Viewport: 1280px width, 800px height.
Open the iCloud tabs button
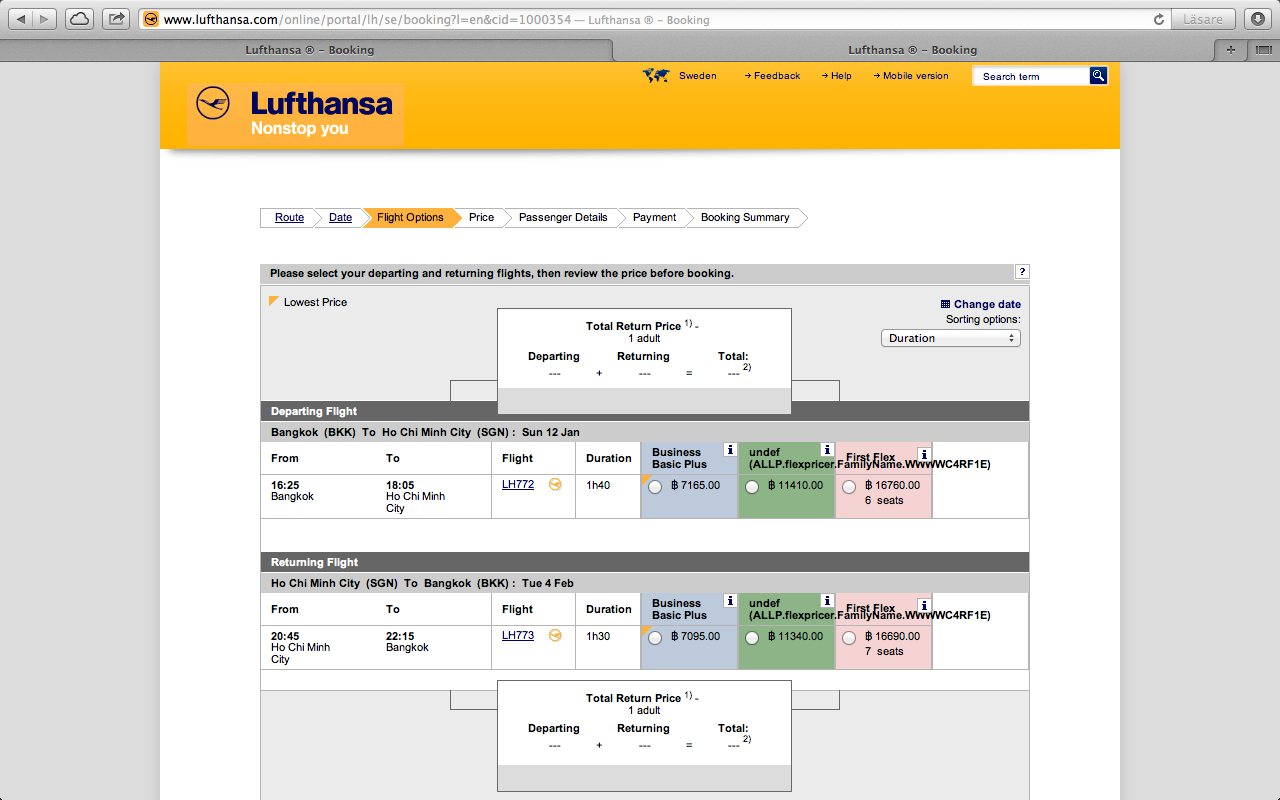coord(78,19)
